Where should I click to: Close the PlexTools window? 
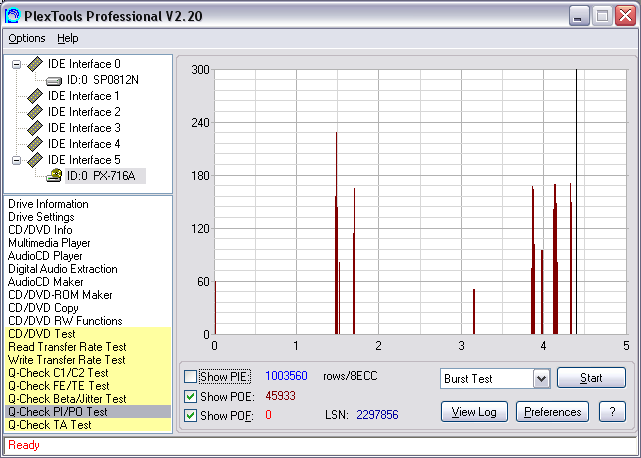(625, 16)
